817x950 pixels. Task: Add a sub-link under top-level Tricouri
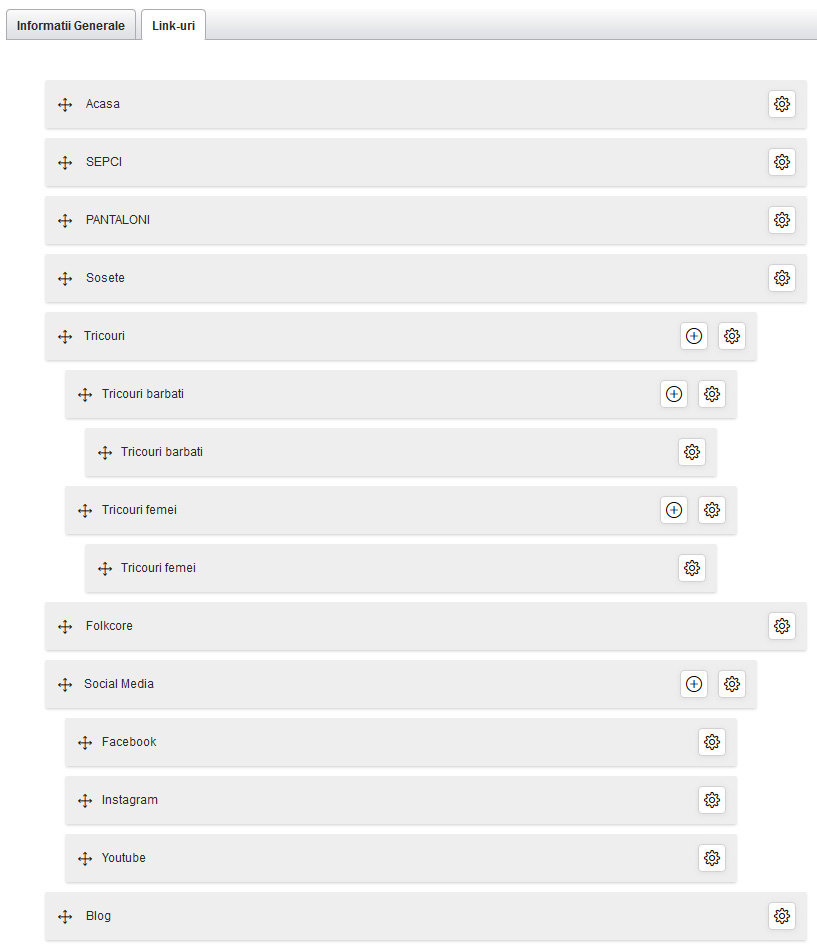[694, 336]
